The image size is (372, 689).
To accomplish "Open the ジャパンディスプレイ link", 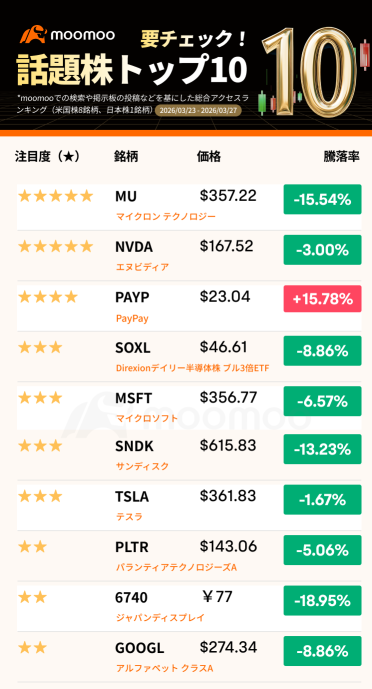I will click(x=160, y=618).
